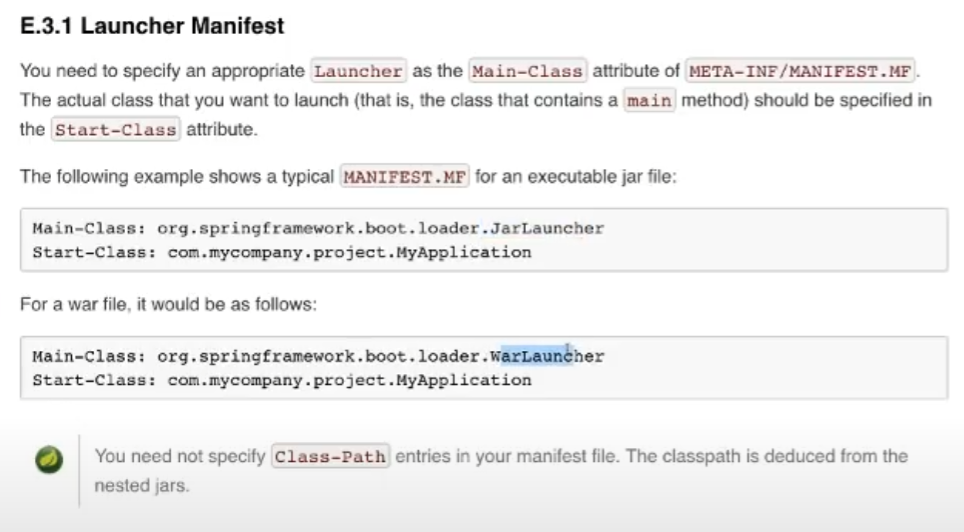Click Start-Class line in war code block
This screenshot has width=964, height=532.
pos(282,381)
